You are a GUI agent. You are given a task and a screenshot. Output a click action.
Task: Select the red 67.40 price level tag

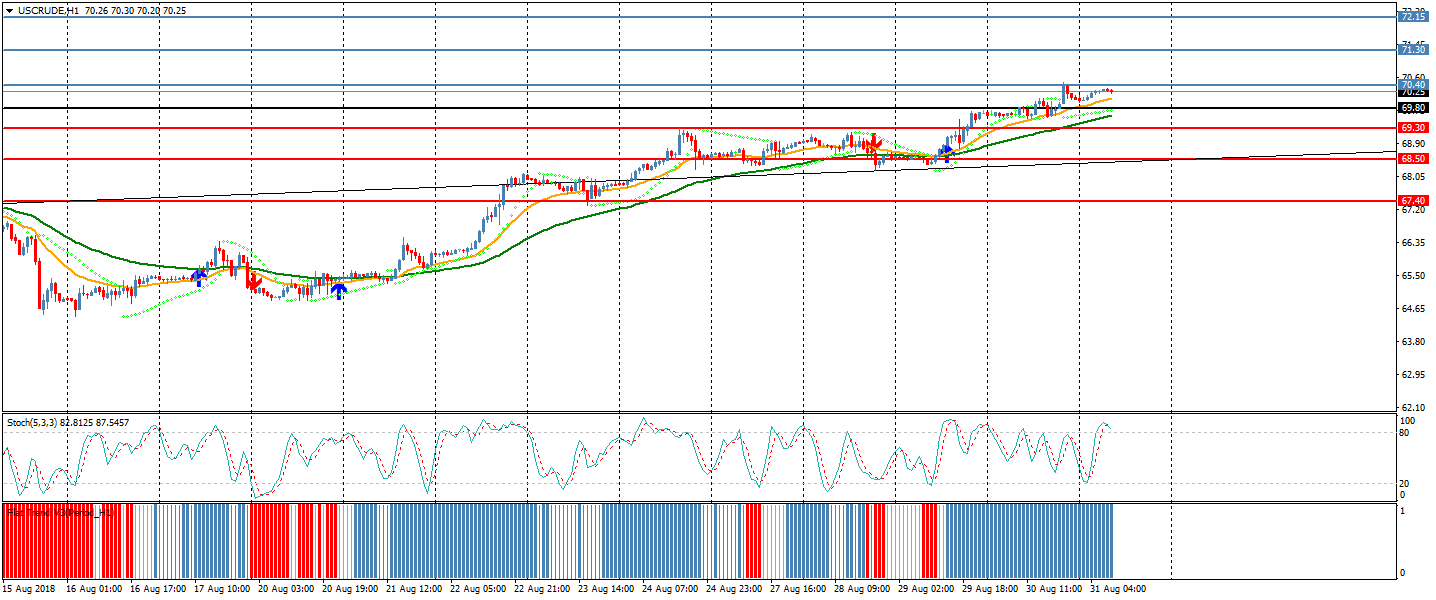(x=1413, y=201)
